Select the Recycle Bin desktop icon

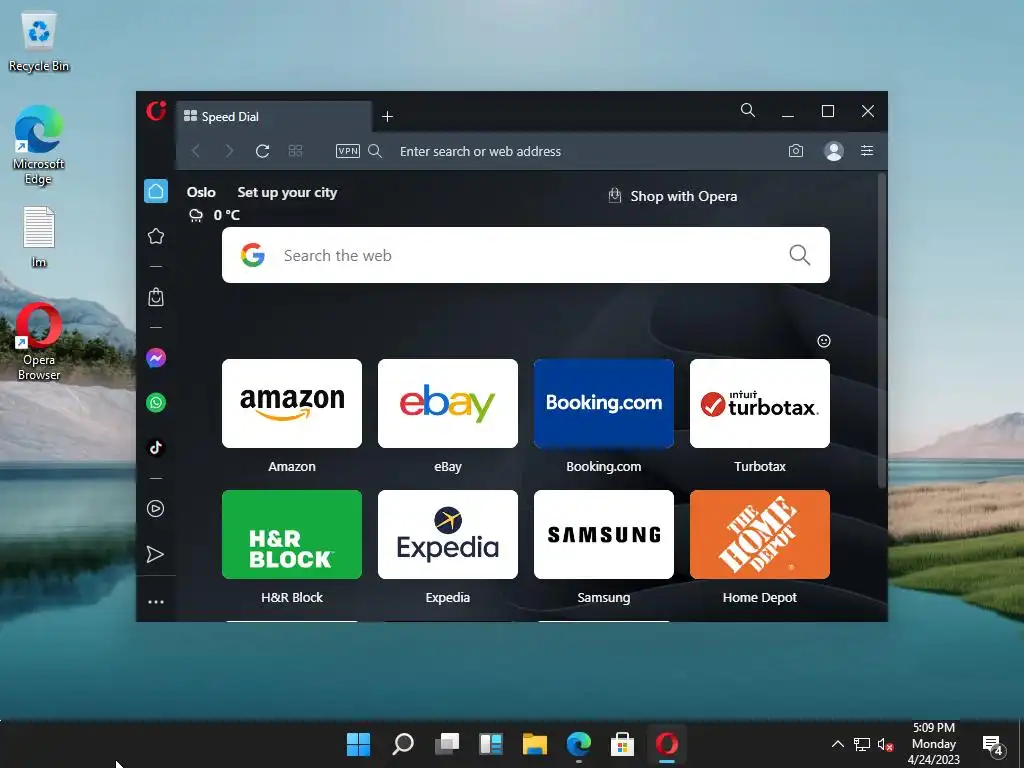pos(39,42)
